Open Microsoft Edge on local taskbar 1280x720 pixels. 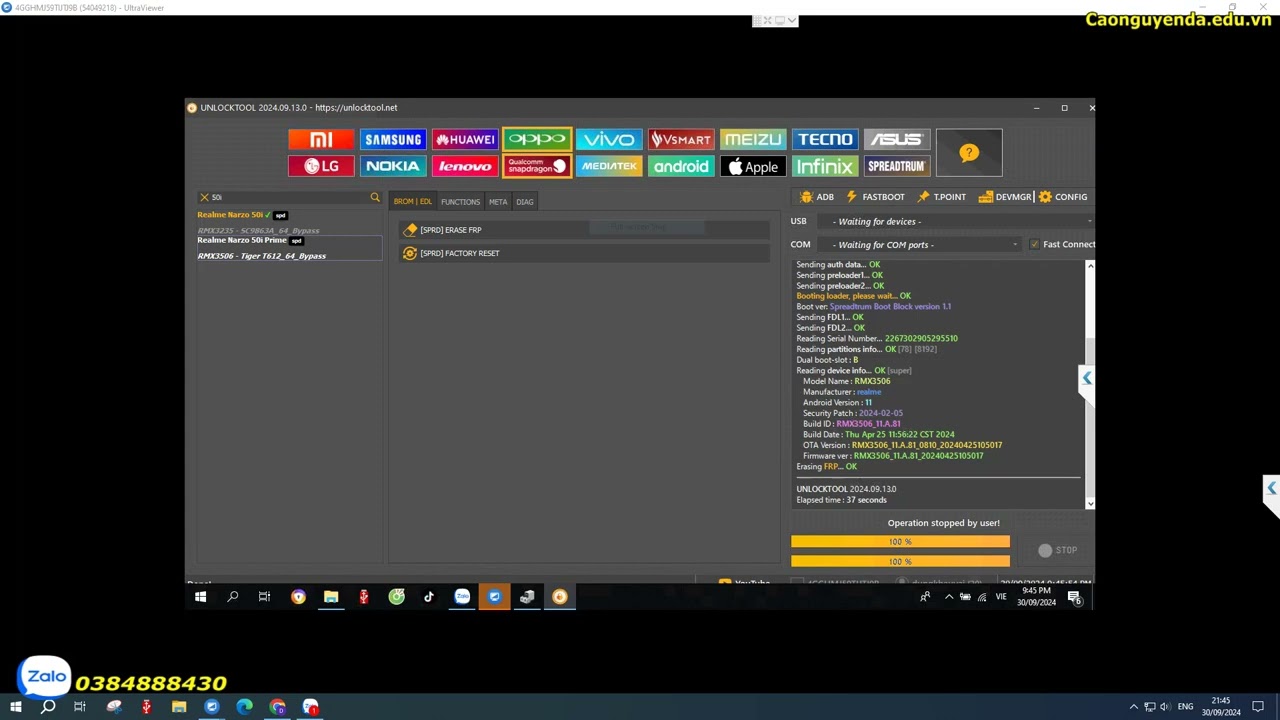pyautogui.click(x=244, y=707)
